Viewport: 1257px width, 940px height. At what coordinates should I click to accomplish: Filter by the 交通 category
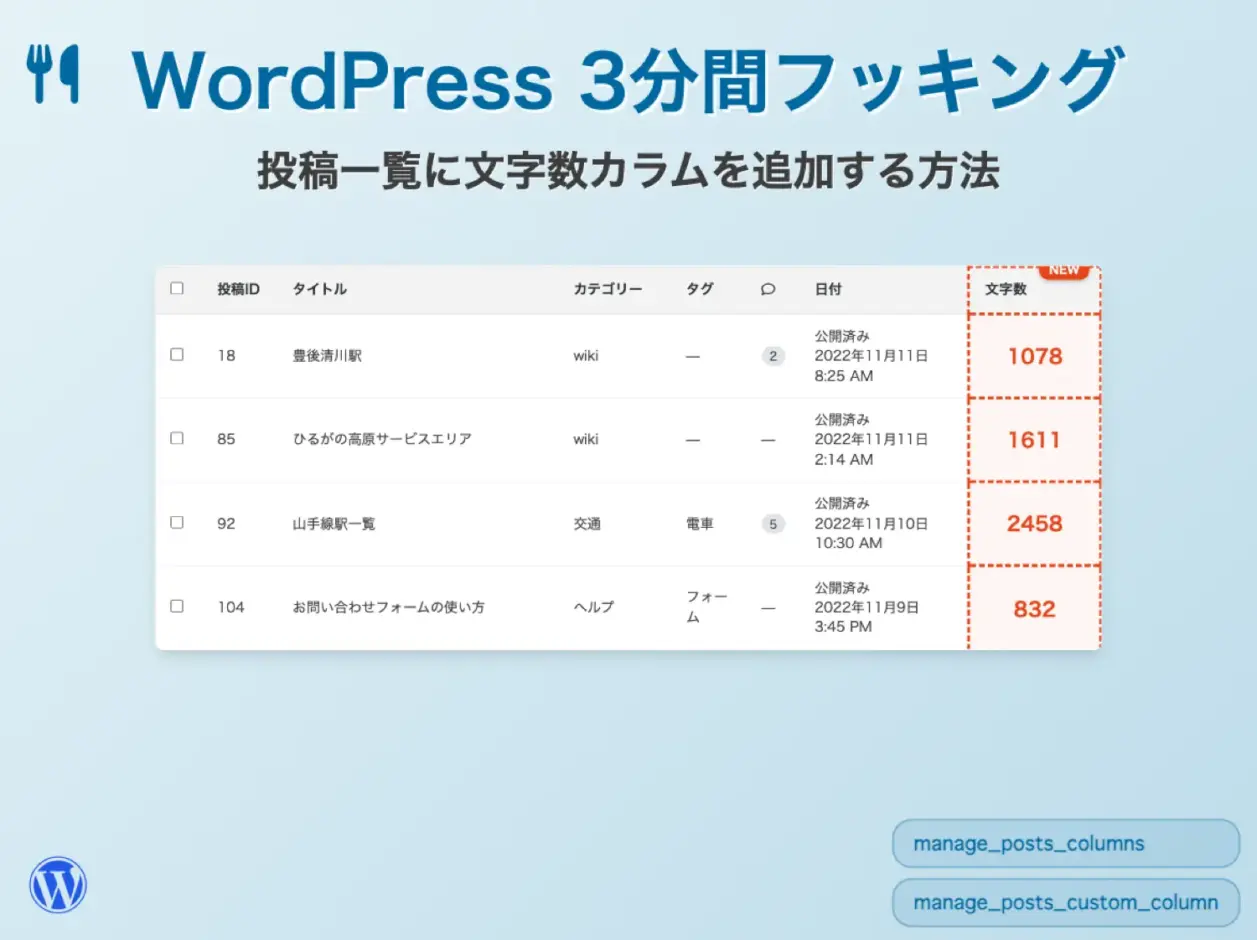pos(587,523)
